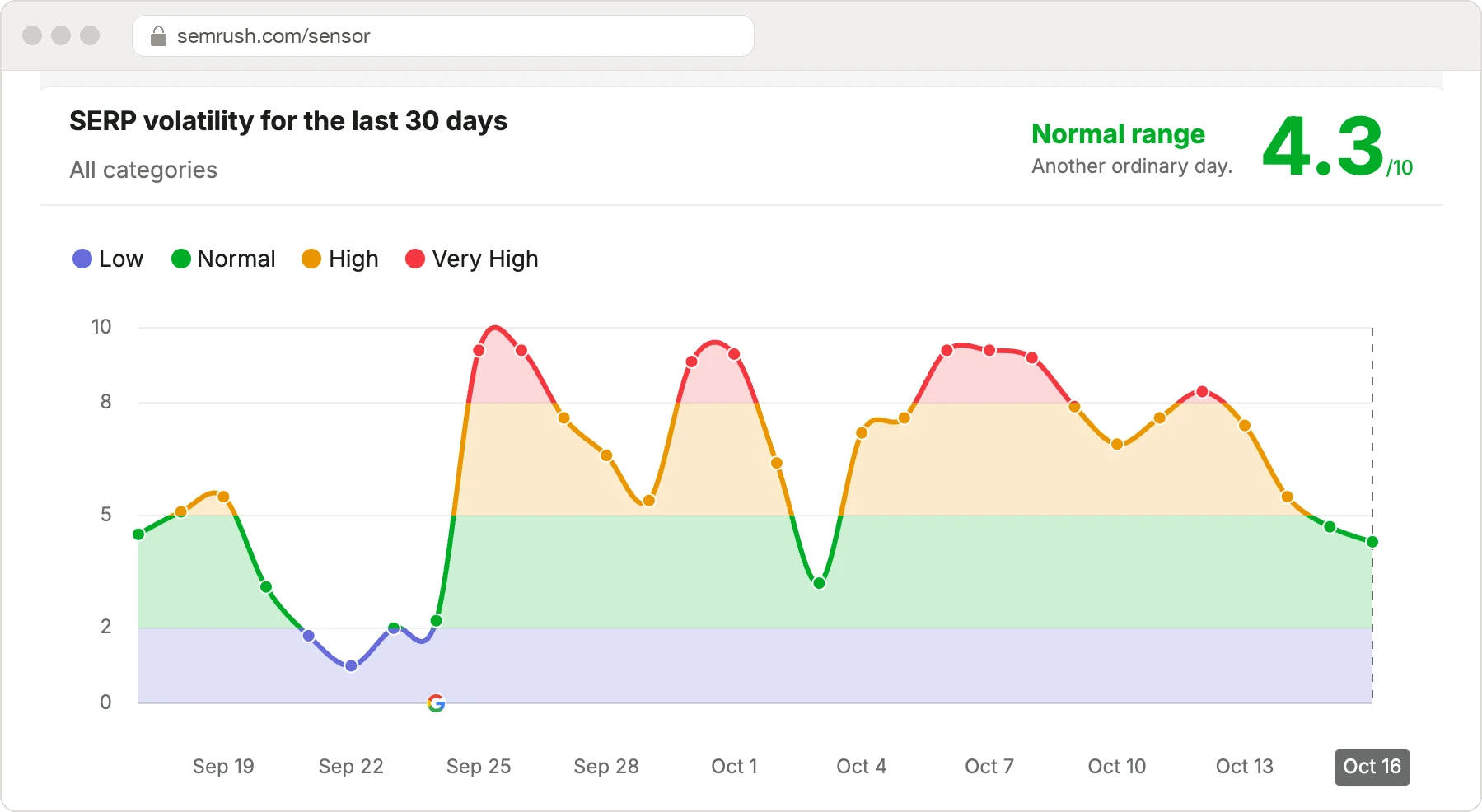
Task: Click the Oct 13 axis label
Action: pos(1245,767)
